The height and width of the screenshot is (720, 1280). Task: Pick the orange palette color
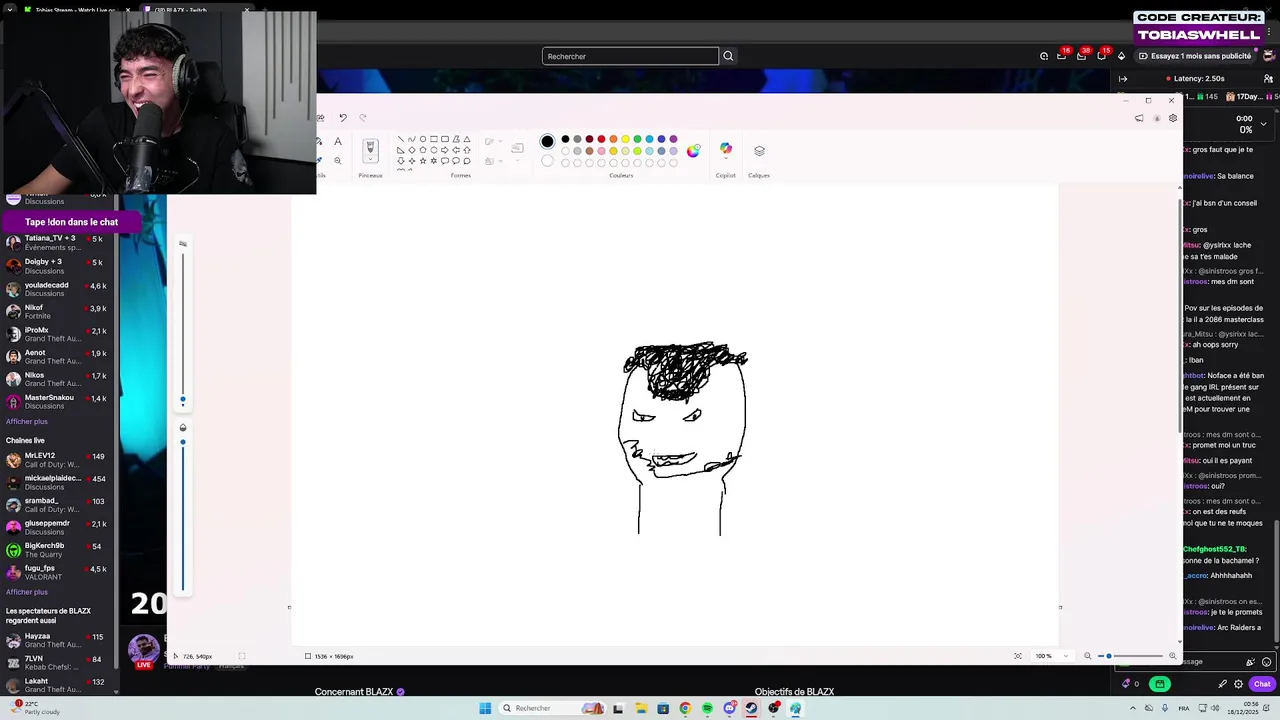(613, 139)
